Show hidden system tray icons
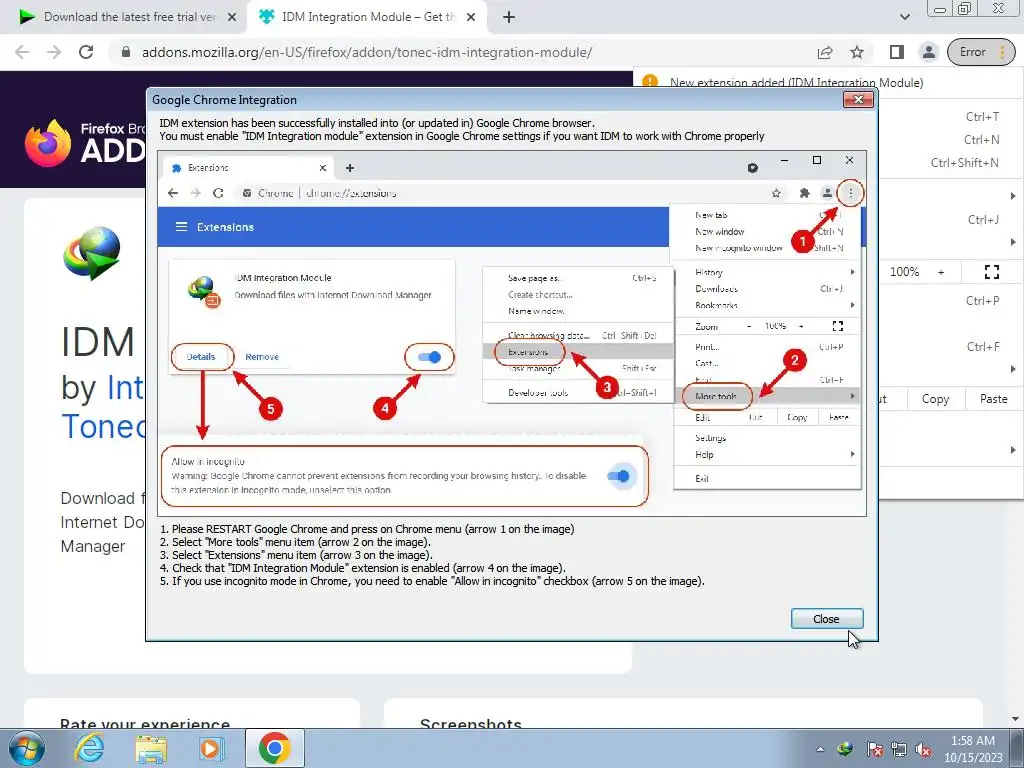The image size is (1024, 768). 820,749
